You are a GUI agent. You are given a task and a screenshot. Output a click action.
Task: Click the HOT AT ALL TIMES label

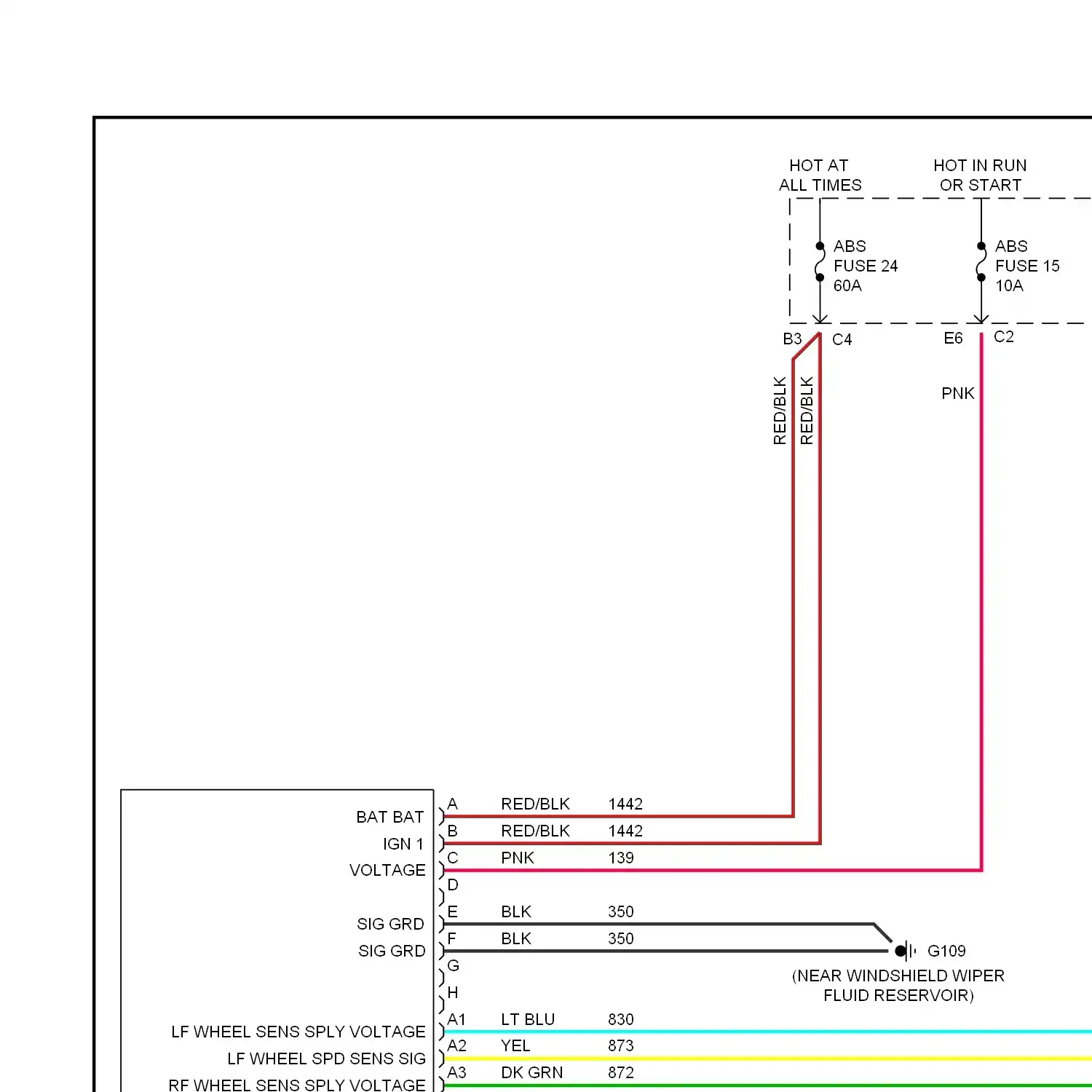(x=820, y=175)
